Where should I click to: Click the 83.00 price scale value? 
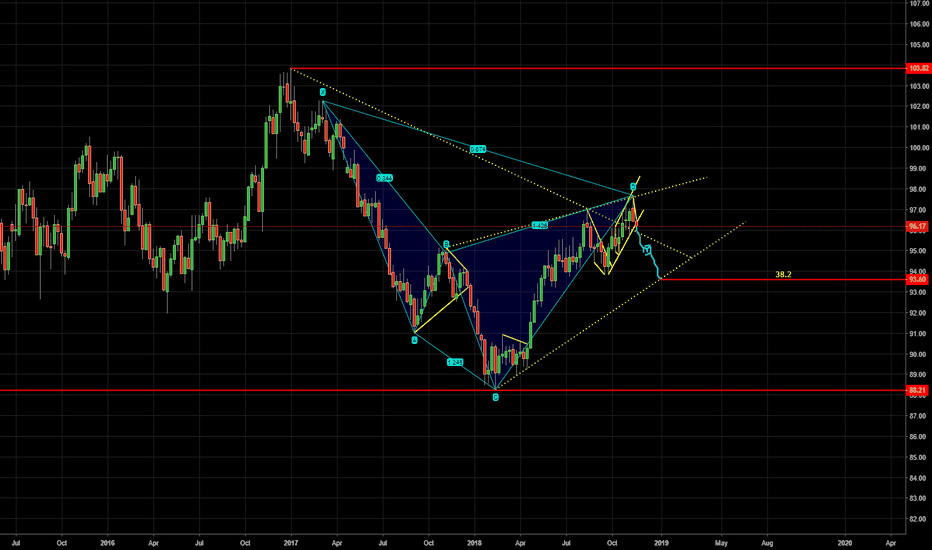[920, 498]
